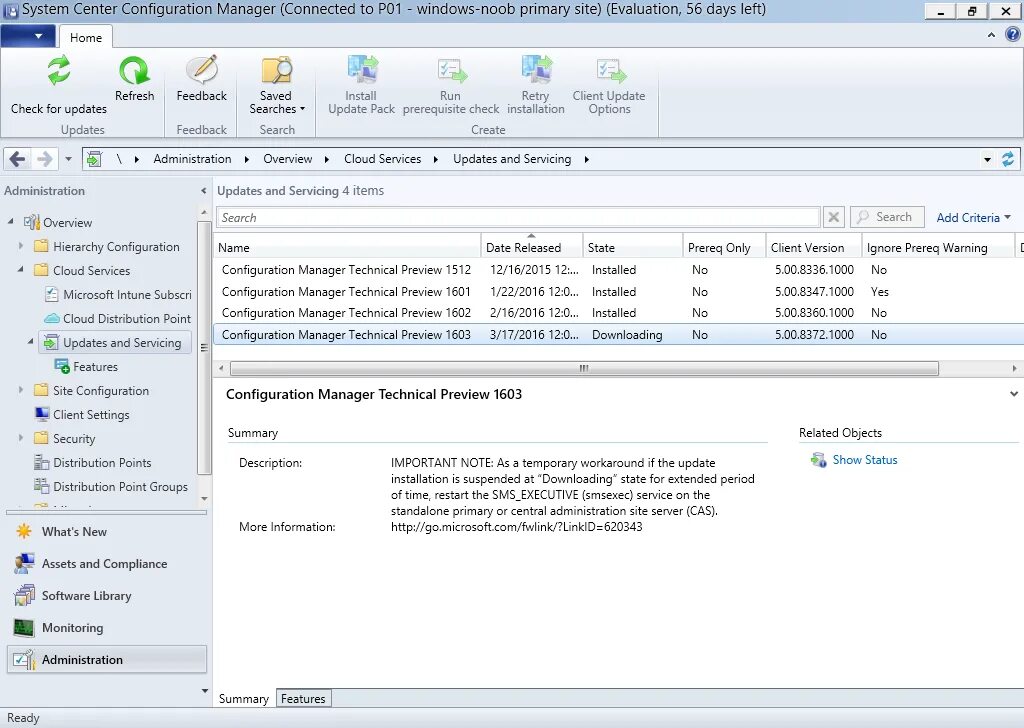Sort by the Name column header
The image size is (1024, 728).
click(347, 247)
